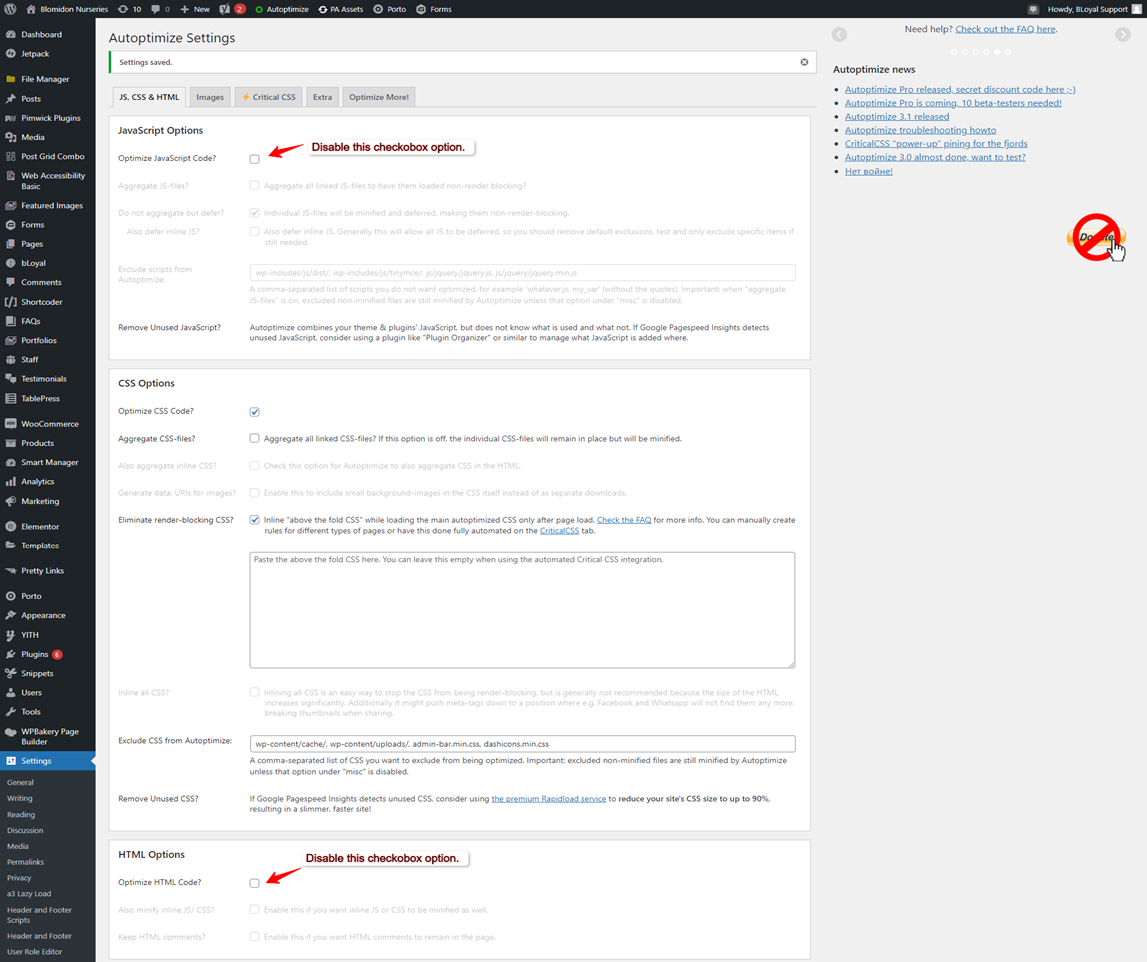Click the Pages icon in the sidebar
This screenshot has height=962, width=1147.
coord(10,244)
